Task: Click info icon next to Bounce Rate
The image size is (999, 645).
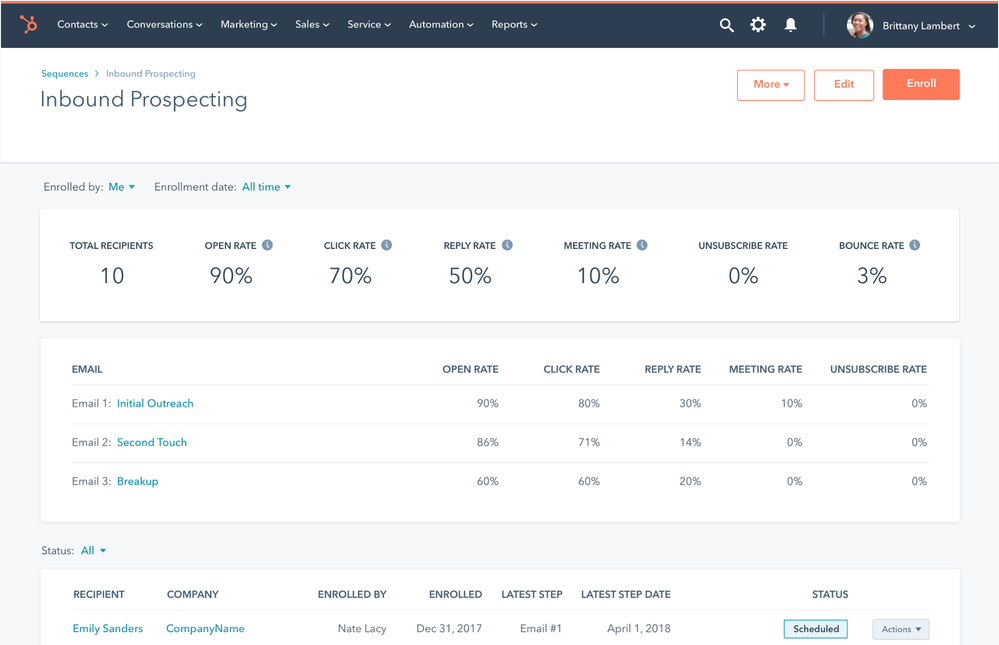Action: tap(915, 245)
